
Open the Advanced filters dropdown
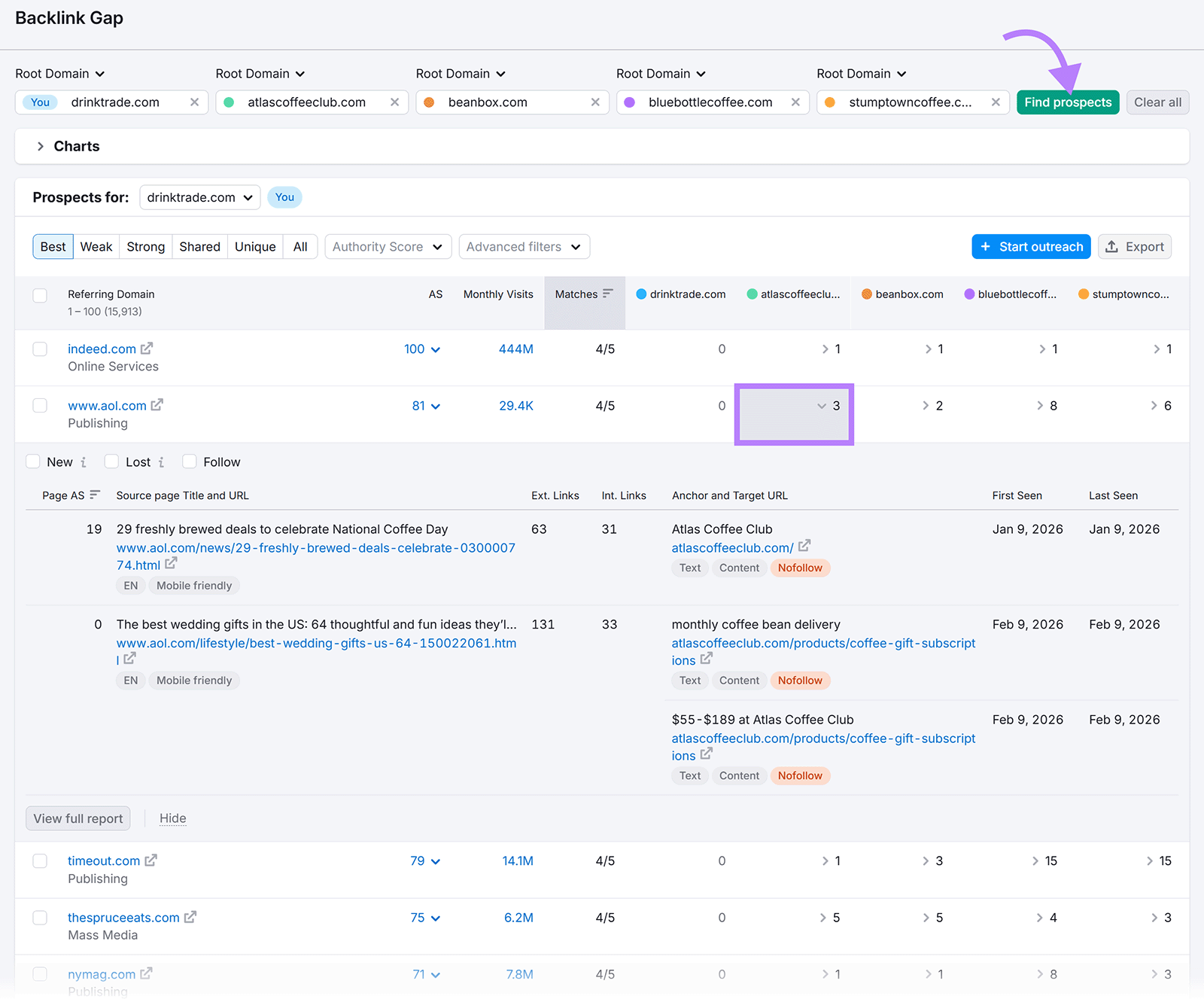[524, 246]
